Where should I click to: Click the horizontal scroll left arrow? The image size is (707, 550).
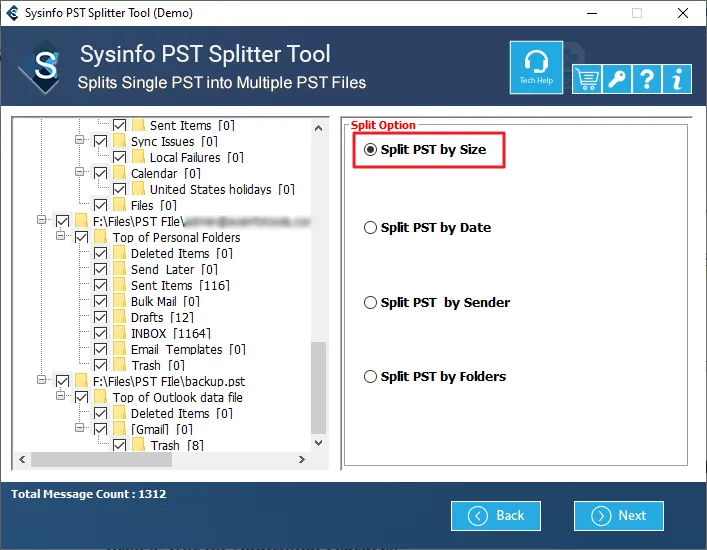(x=22, y=460)
